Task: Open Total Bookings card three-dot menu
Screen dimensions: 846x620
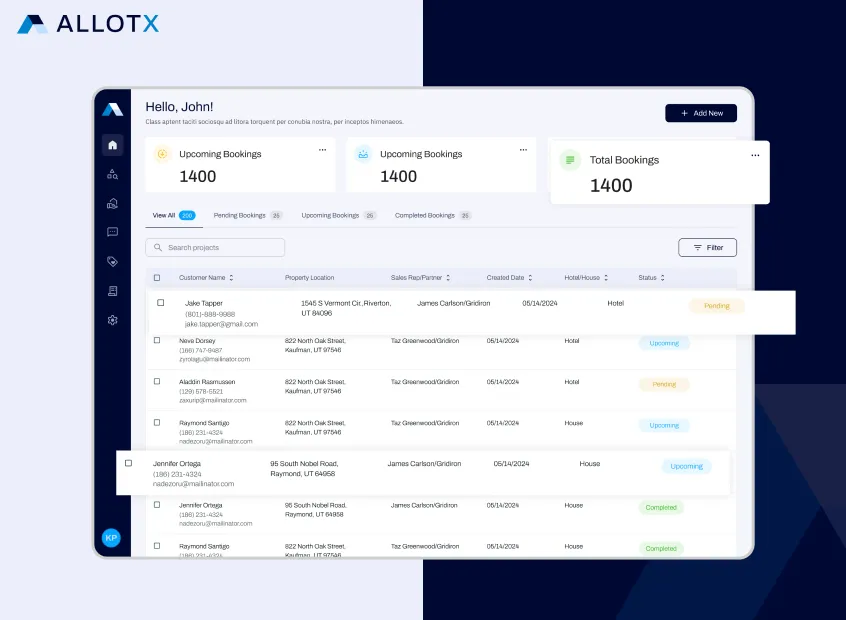Action: point(755,155)
